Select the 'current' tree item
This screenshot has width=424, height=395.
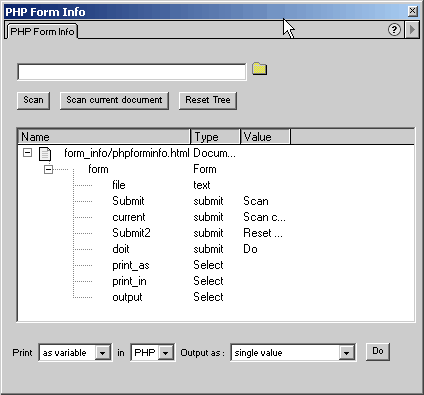[x=129, y=217]
